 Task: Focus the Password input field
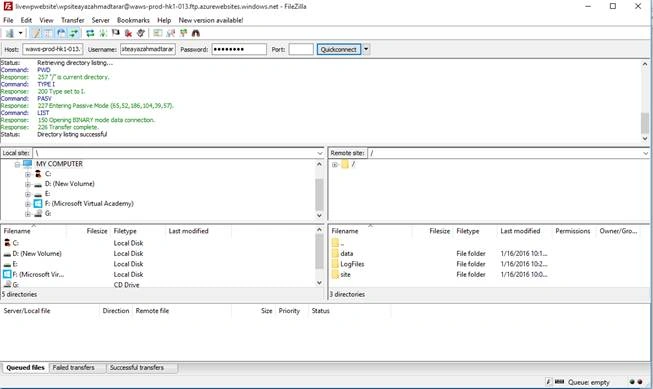click(x=239, y=49)
